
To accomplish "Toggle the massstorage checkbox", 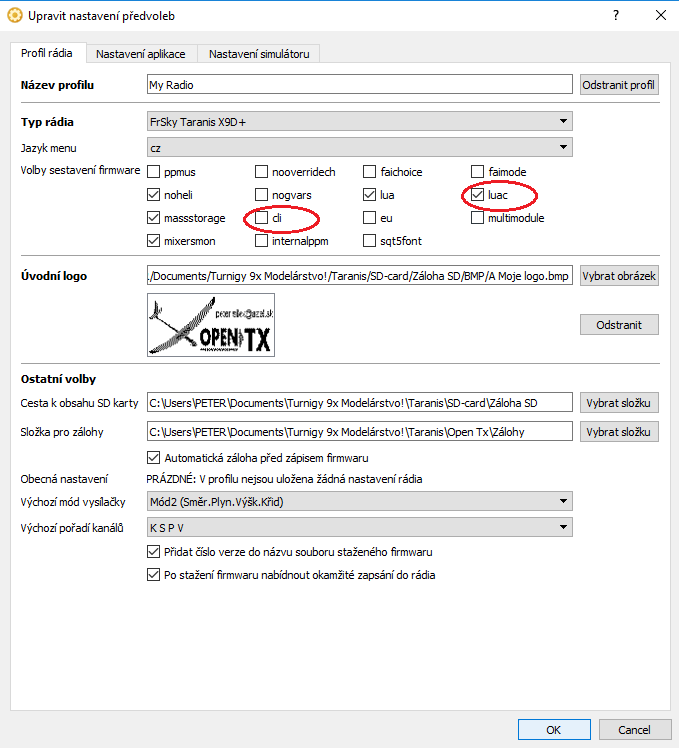I will pos(154,217).
